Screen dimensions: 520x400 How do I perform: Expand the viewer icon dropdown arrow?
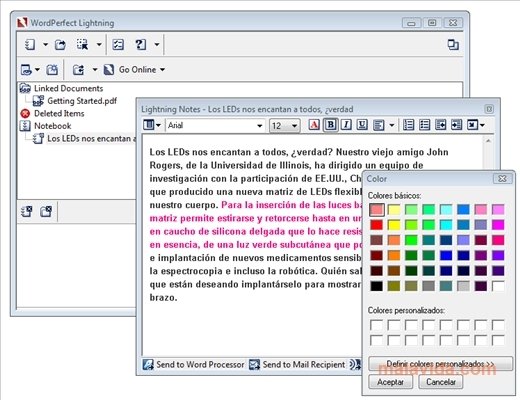click(37, 70)
